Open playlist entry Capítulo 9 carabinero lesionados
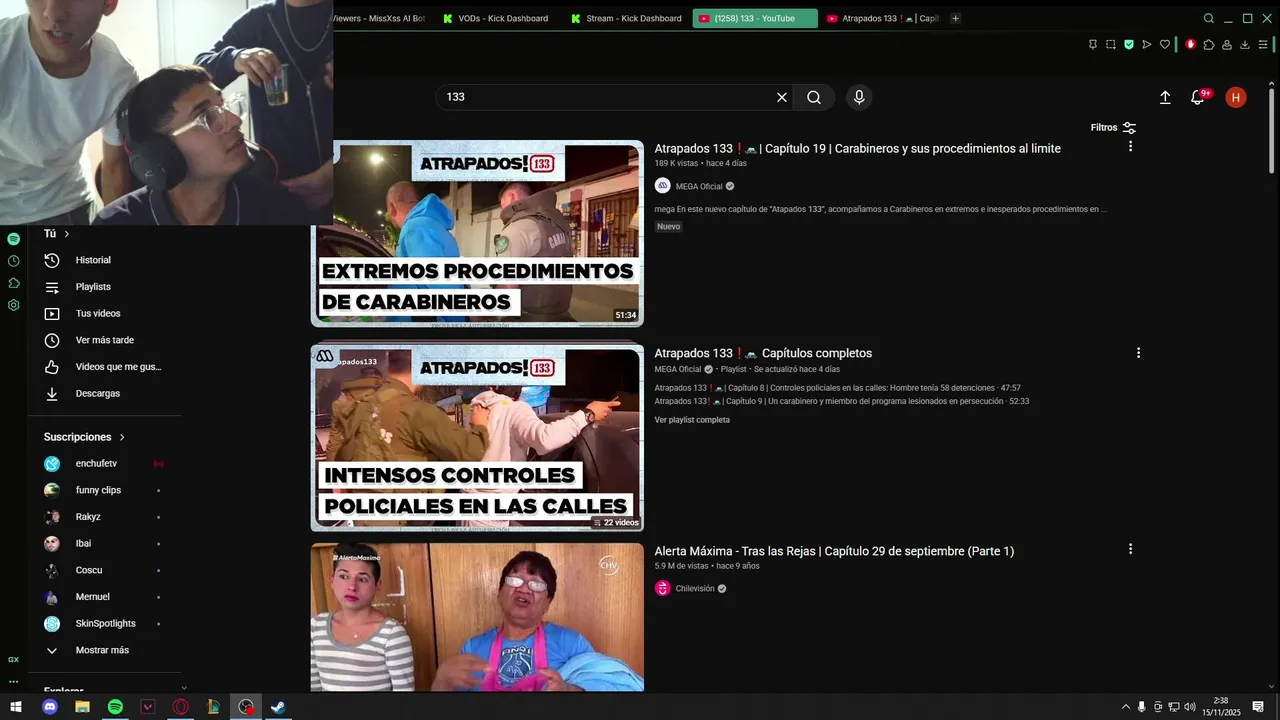The image size is (1280, 720). click(841, 401)
